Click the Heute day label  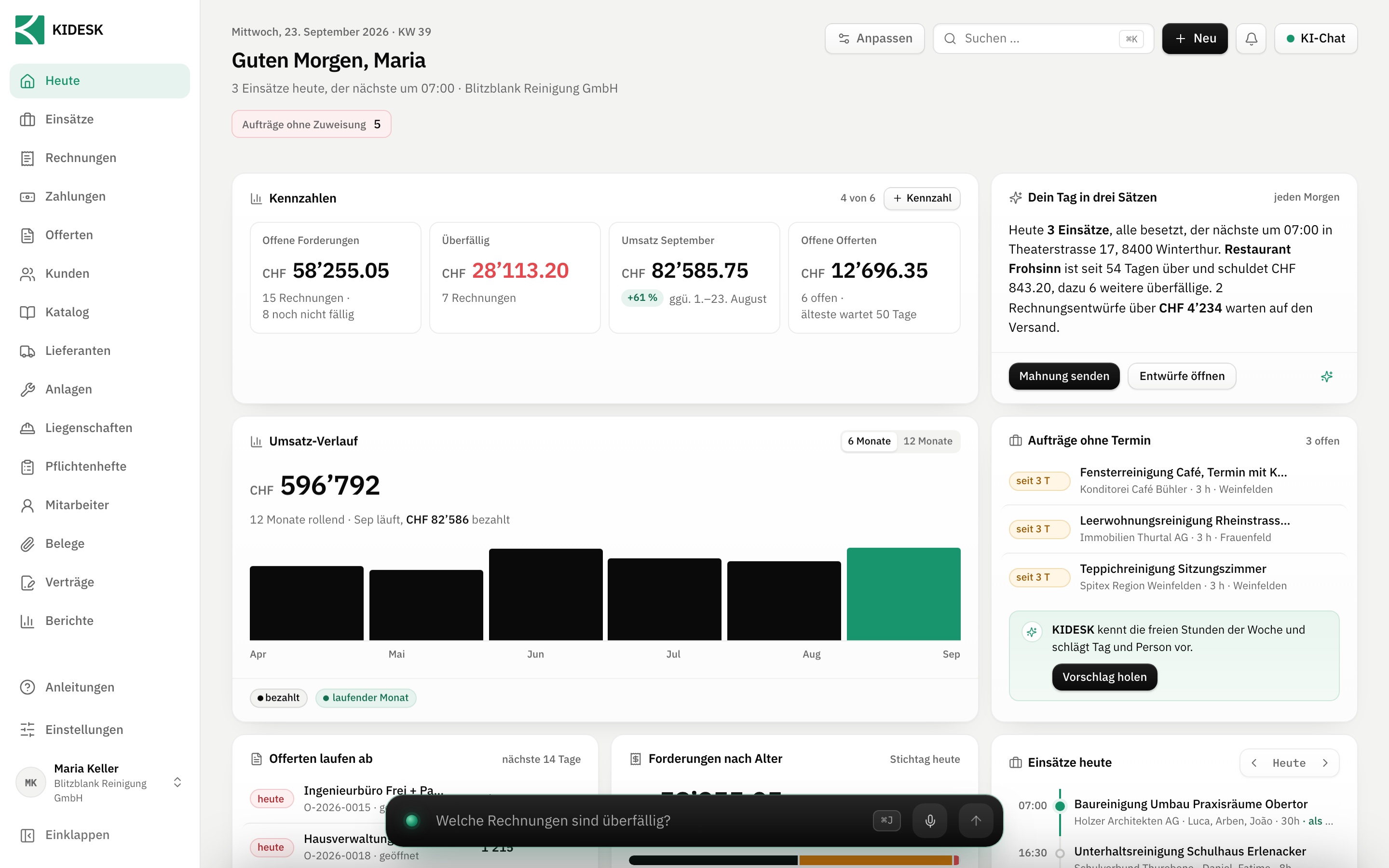pyautogui.click(x=1289, y=763)
